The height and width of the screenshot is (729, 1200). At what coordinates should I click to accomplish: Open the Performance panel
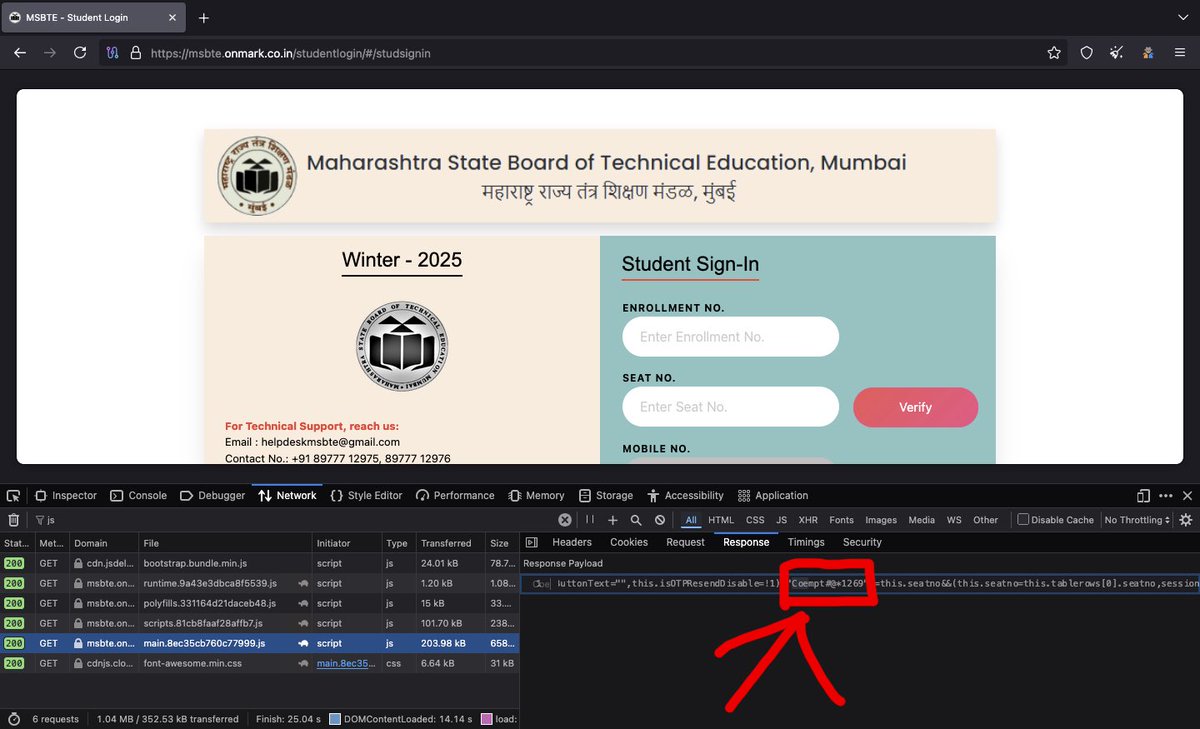pos(455,495)
